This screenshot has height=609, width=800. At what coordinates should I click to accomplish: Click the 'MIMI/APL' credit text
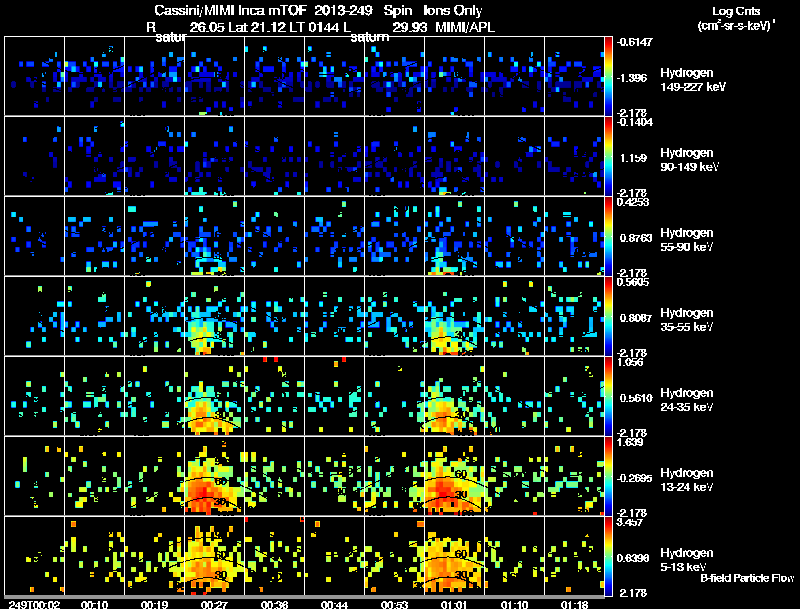pos(465,27)
